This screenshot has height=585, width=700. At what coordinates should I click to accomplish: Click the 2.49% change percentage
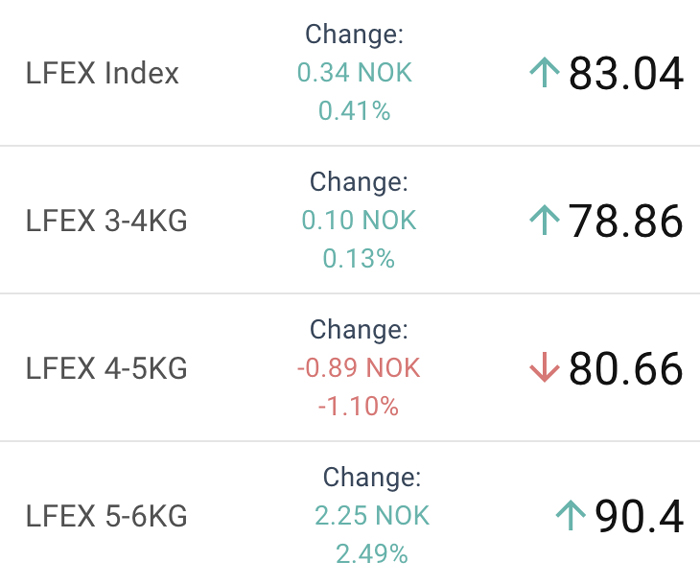372,554
